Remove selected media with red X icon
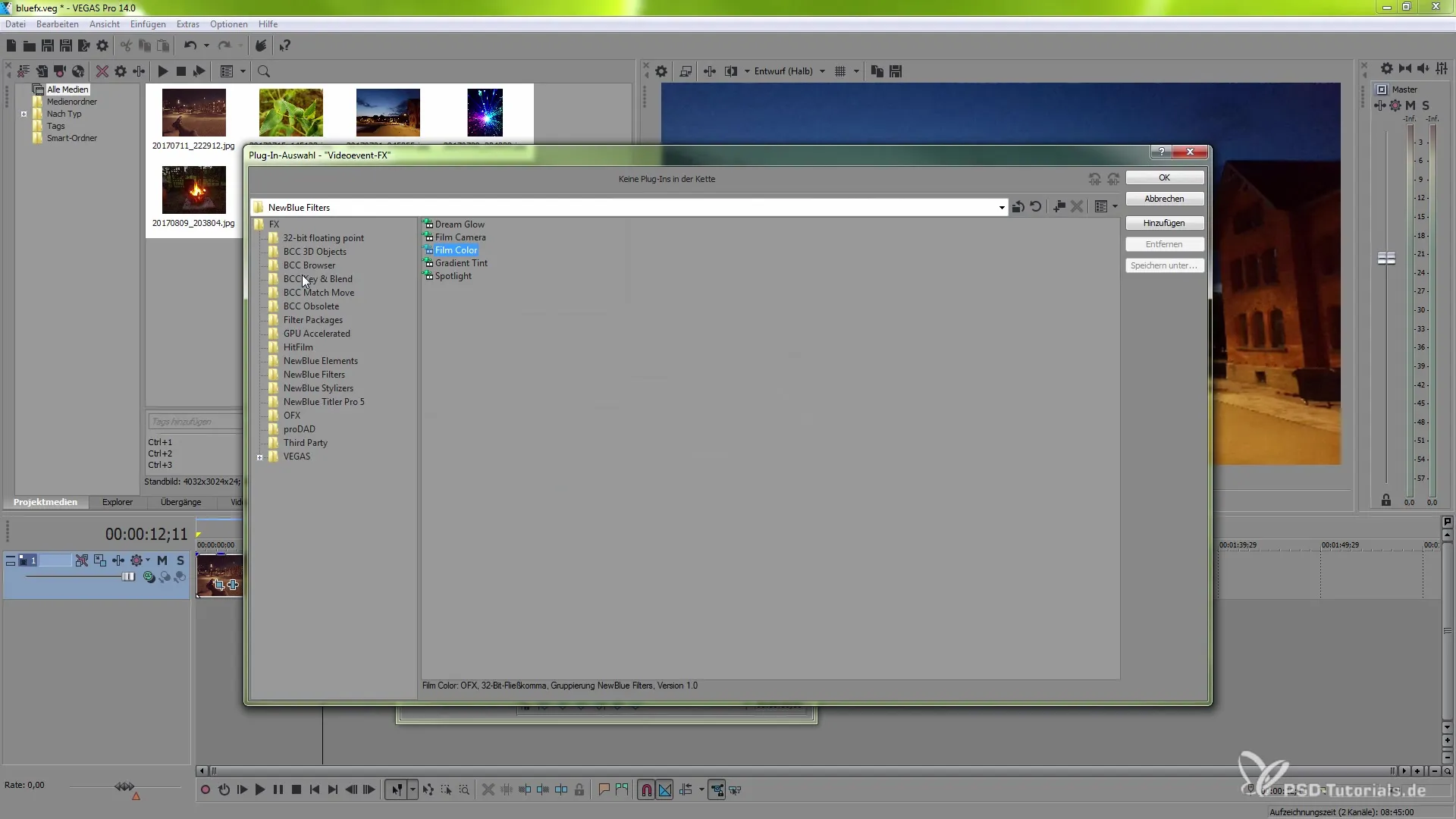This screenshot has width=1456, height=819. coord(102,71)
